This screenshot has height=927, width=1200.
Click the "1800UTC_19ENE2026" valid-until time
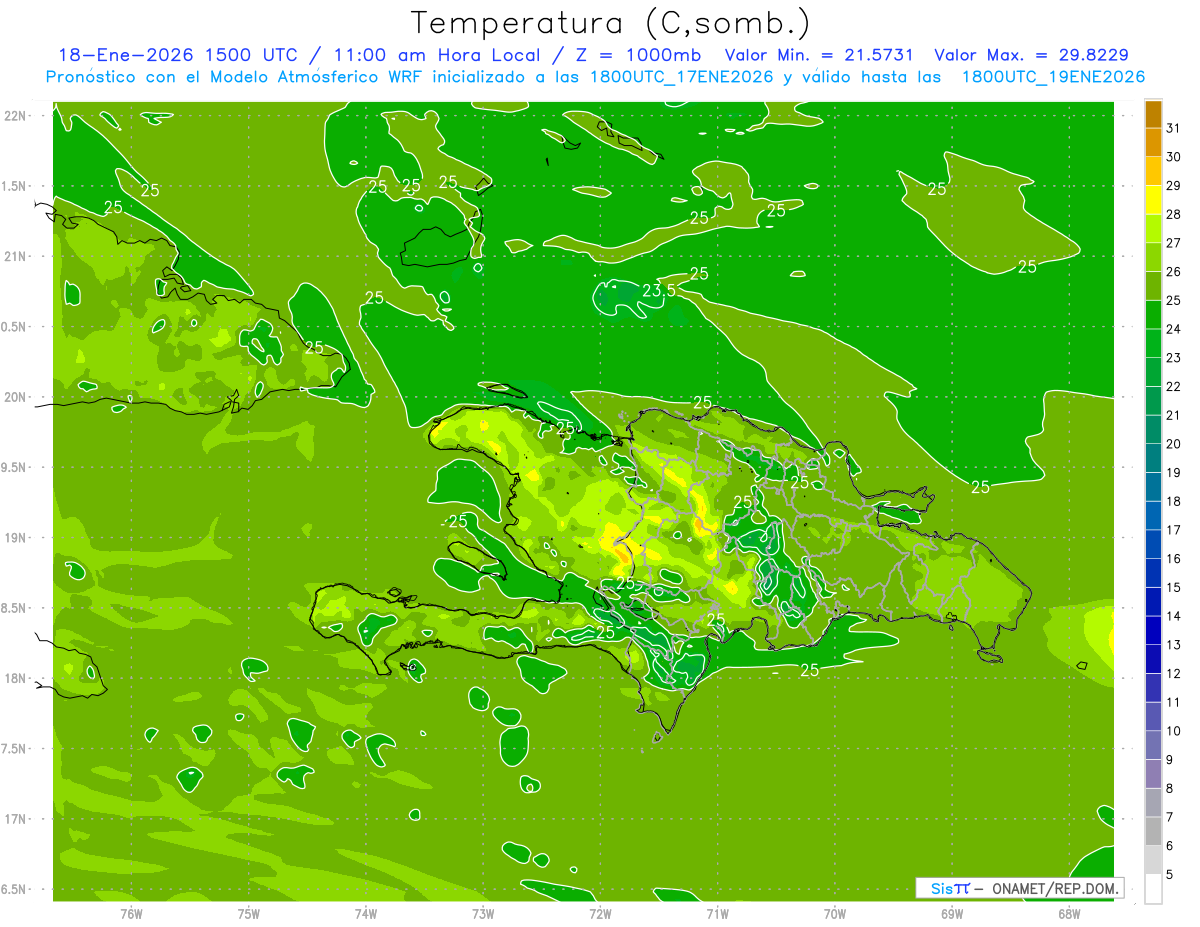pyautogui.click(x=1053, y=77)
